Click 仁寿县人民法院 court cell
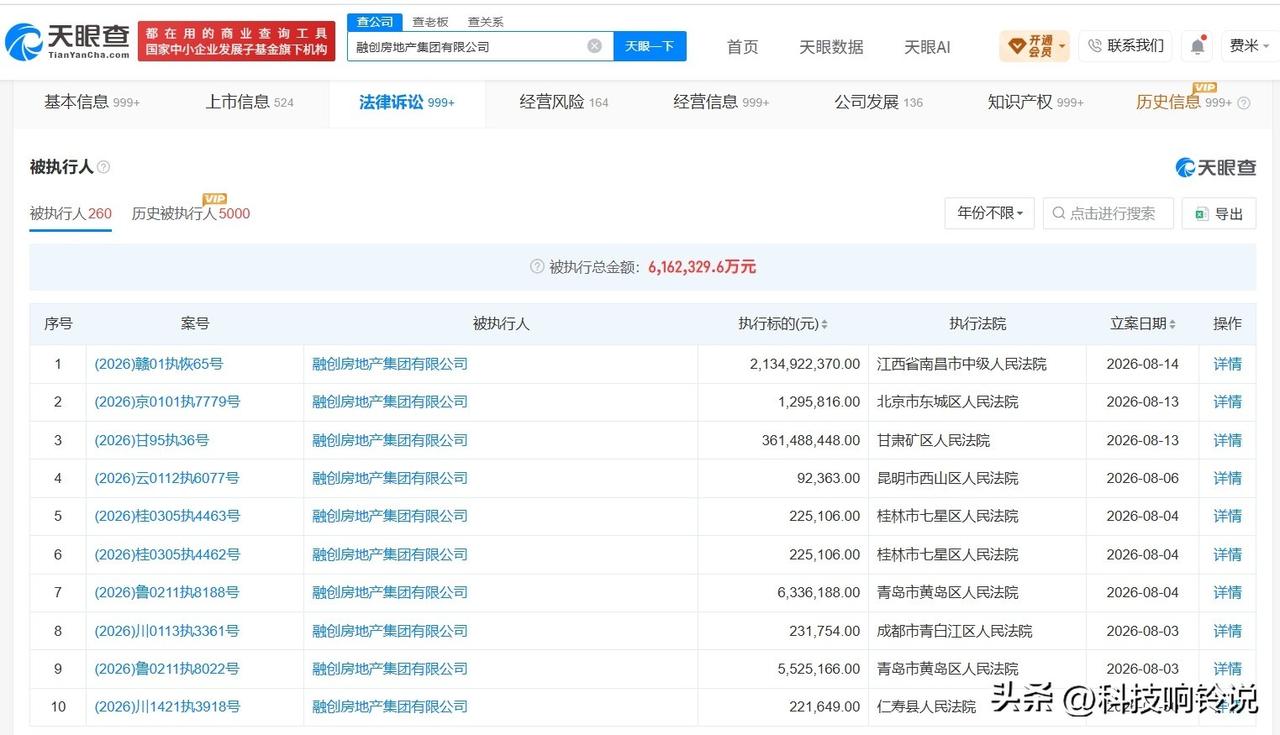The width and height of the screenshot is (1280, 735). [x=926, y=707]
